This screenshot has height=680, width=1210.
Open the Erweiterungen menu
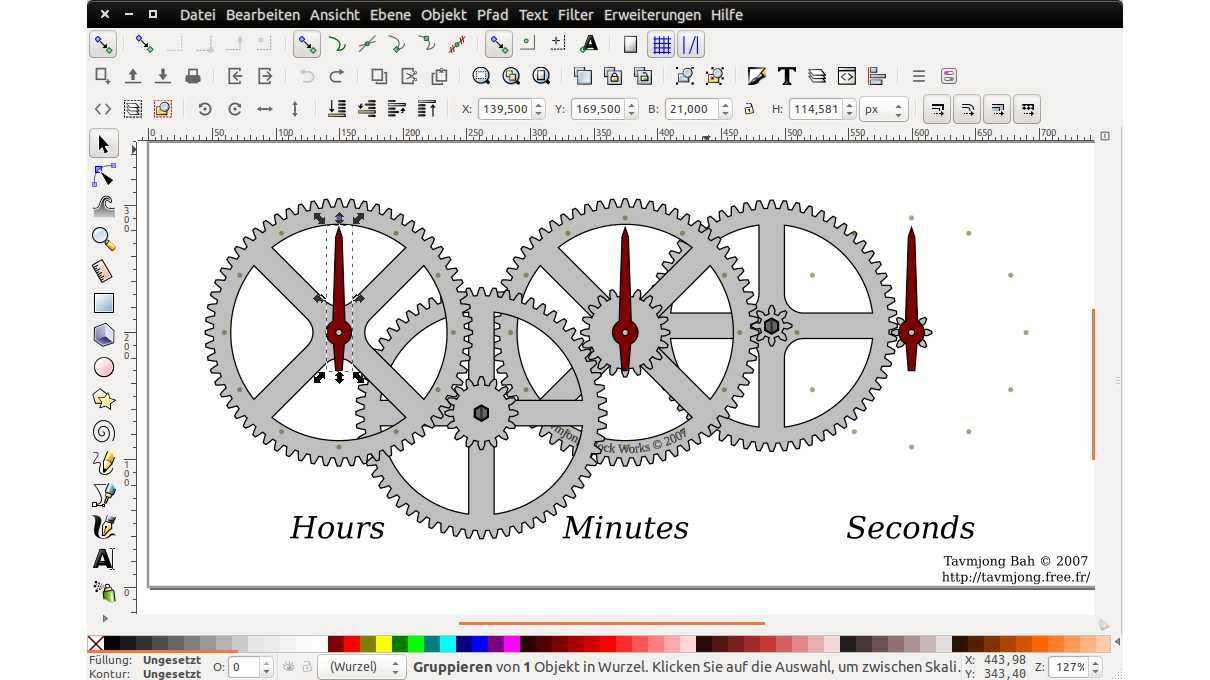pos(652,15)
